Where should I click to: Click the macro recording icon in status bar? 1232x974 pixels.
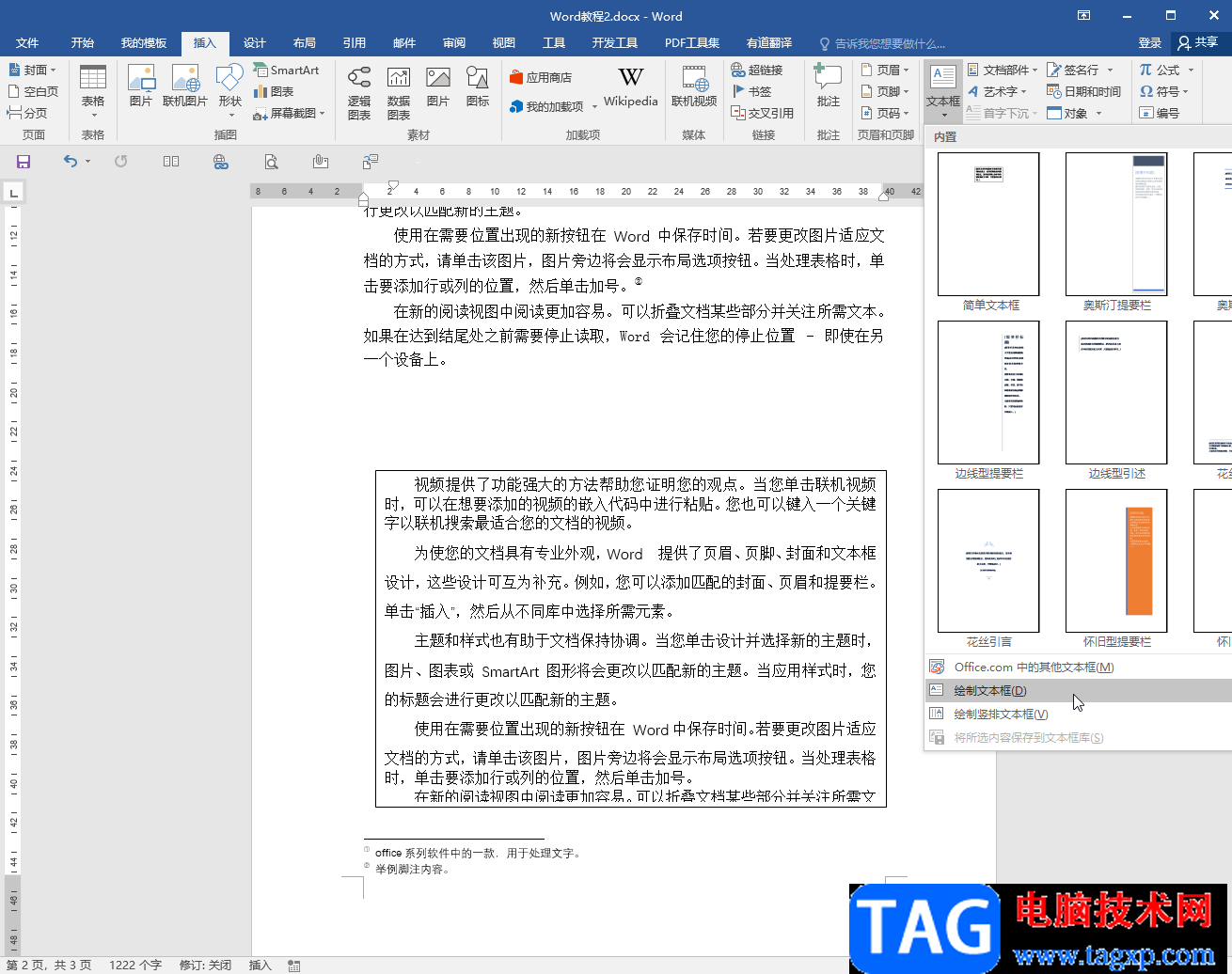(x=294, y=966)
